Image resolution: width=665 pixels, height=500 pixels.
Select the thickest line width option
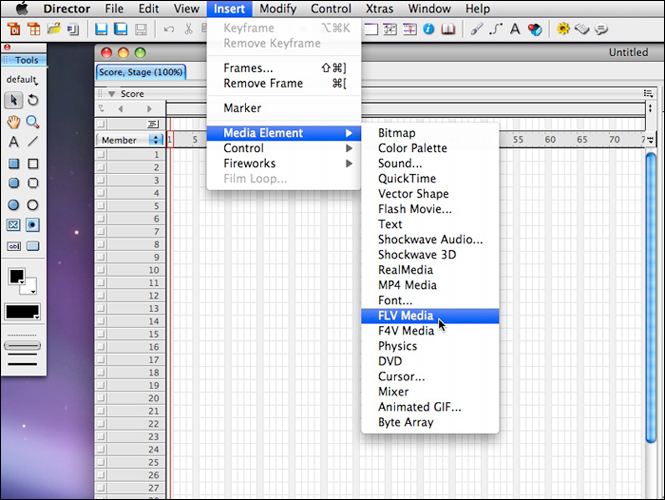click(22, 364)
